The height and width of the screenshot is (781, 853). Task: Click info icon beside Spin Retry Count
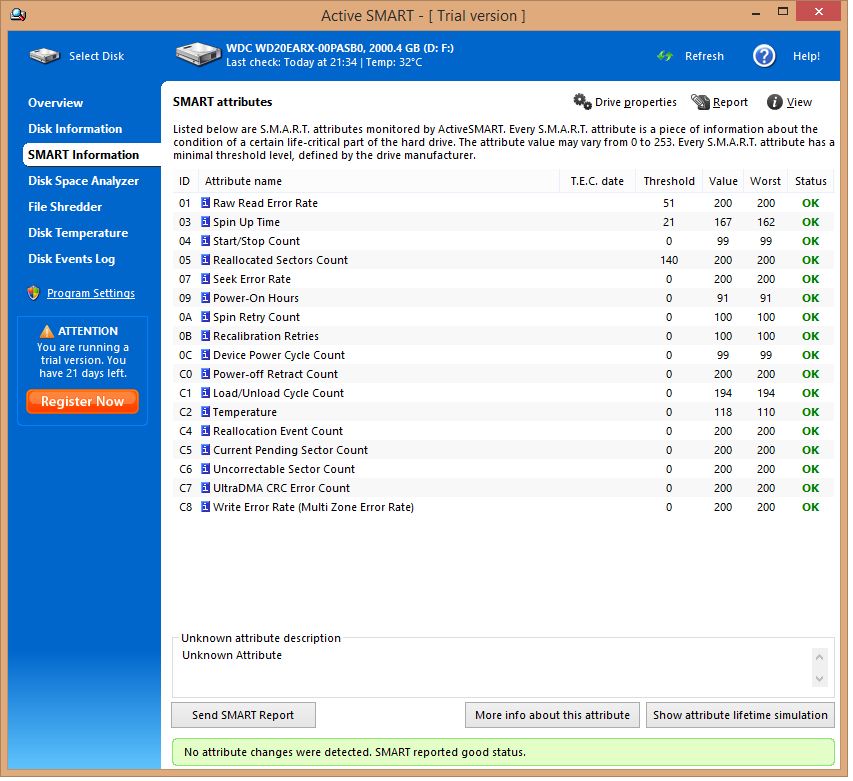(x=206, y=318)
